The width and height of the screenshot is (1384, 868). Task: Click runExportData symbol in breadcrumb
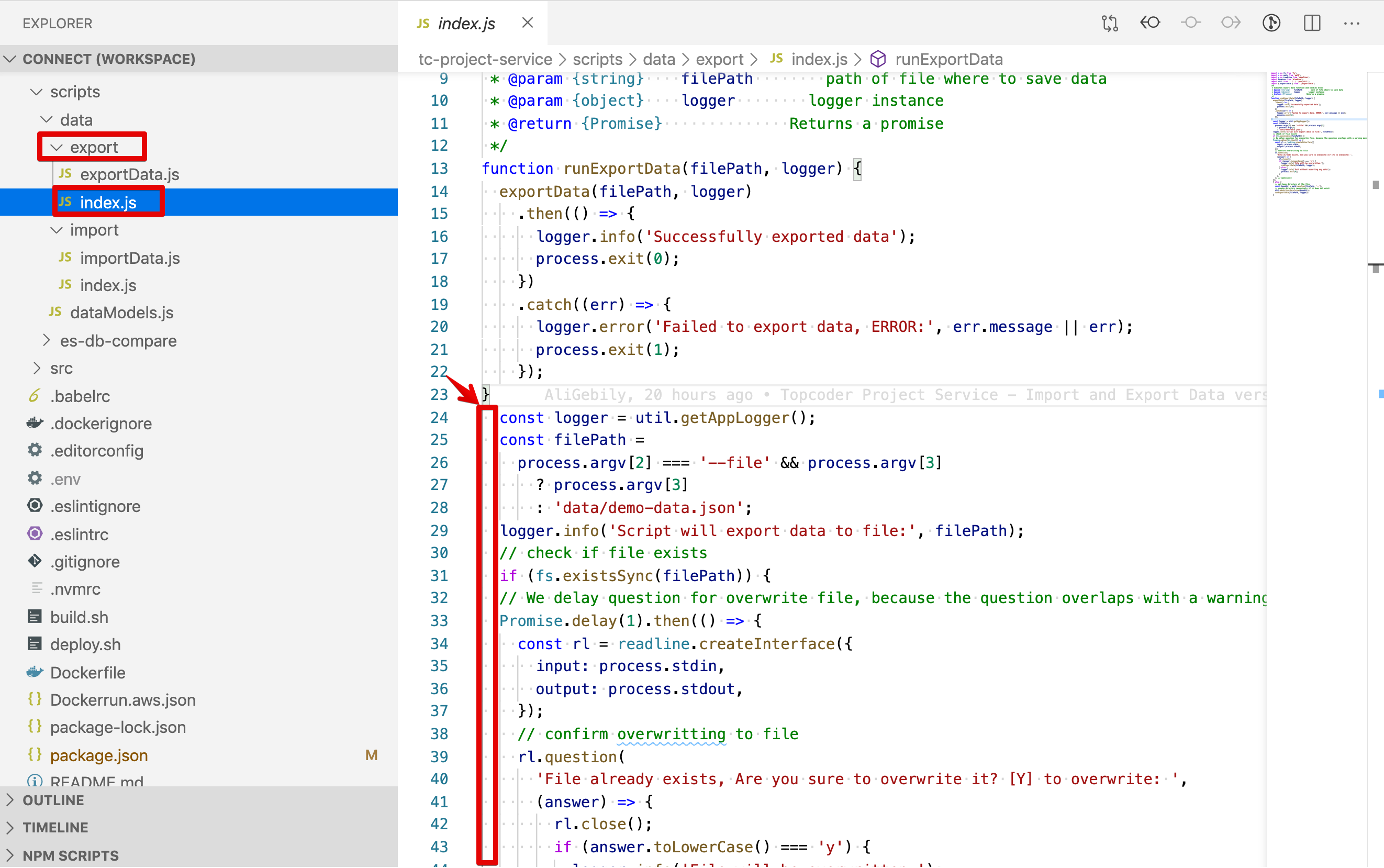[x=948, y=59]
